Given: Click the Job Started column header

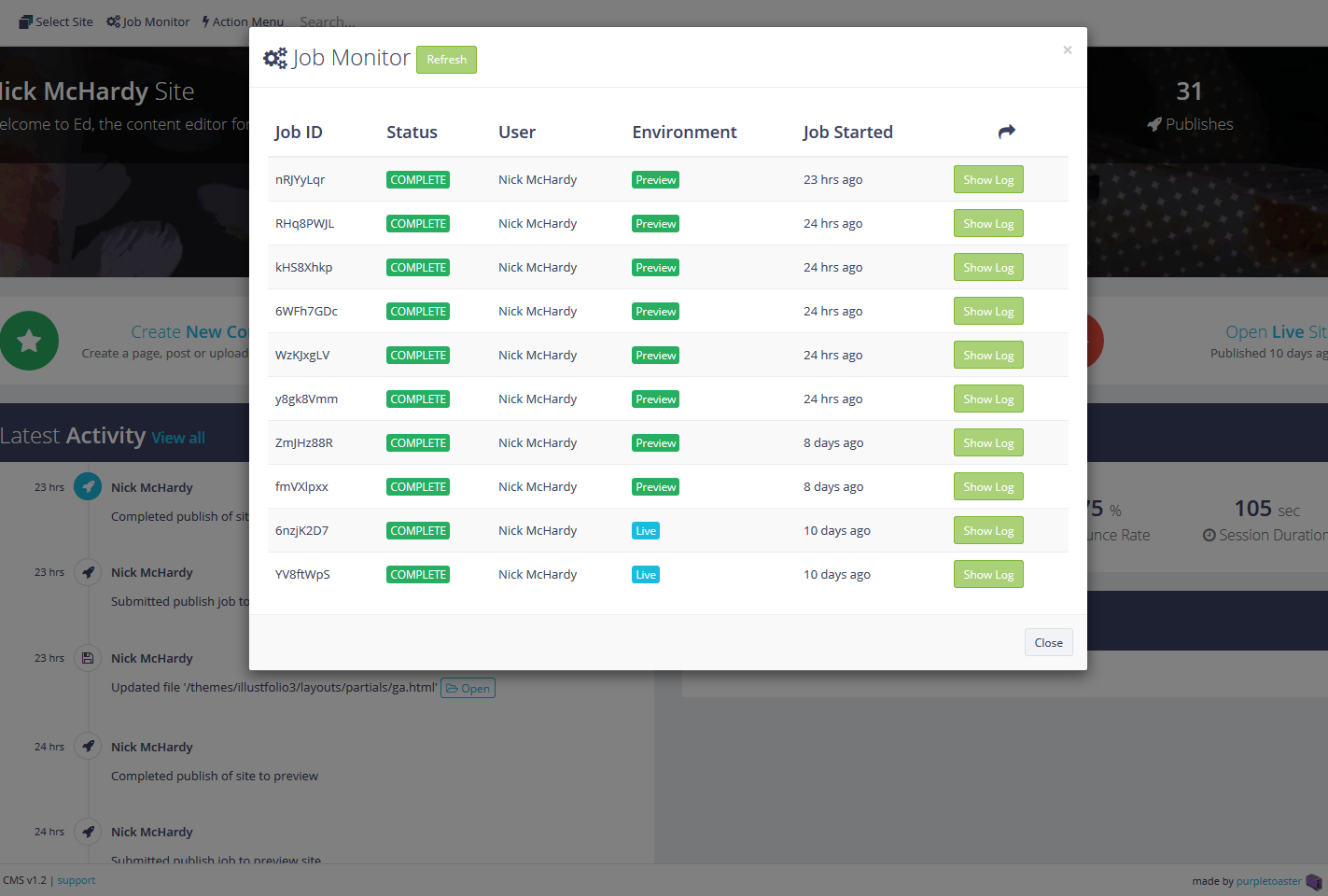Looking at the screenshot, I should pos(847,133).
